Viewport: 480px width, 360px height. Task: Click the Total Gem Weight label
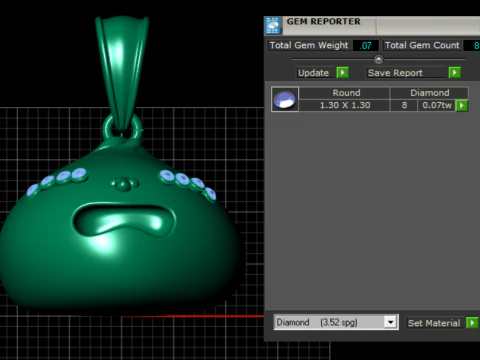tap(309, 45)
